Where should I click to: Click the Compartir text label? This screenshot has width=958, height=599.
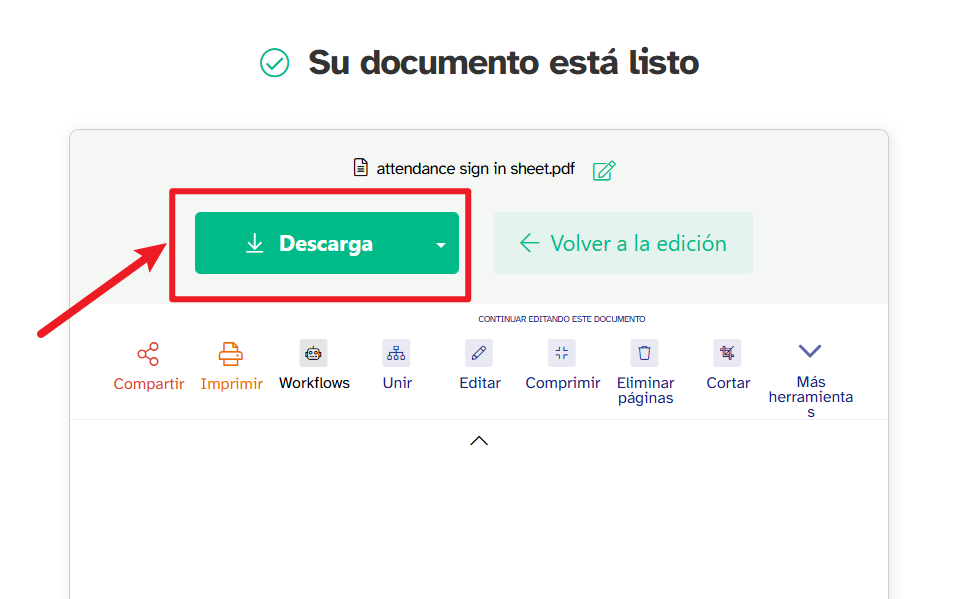click(x=148, y=382)
